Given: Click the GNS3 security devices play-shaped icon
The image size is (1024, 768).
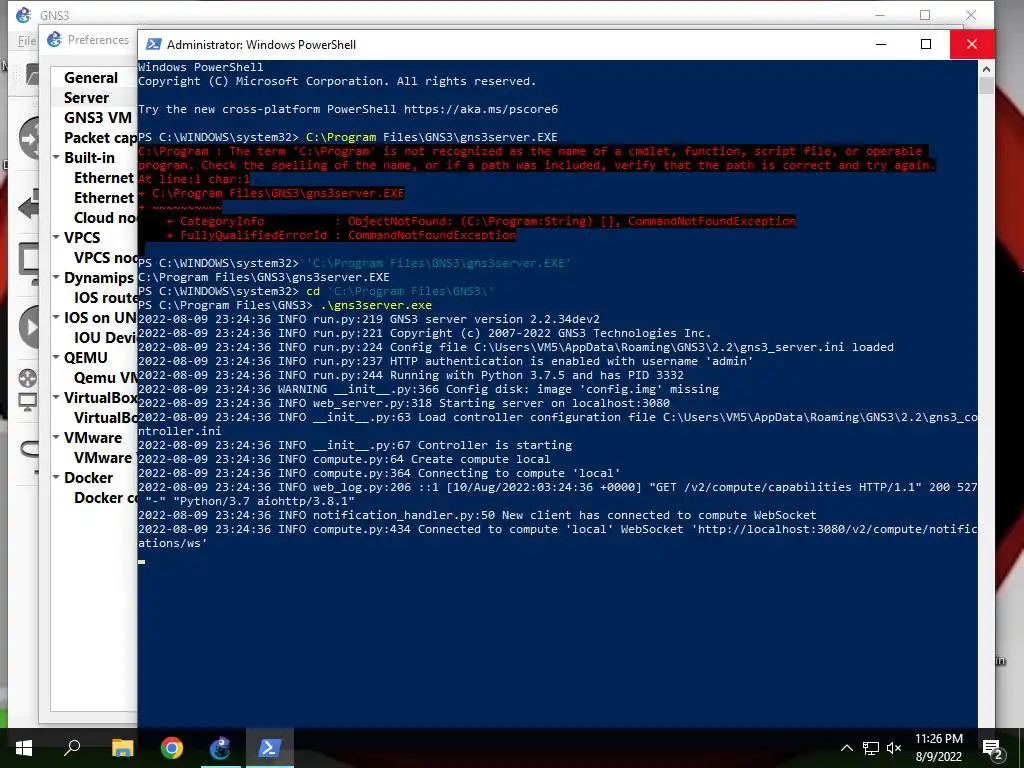Looking at the screenshot, I should coord(30,325).
